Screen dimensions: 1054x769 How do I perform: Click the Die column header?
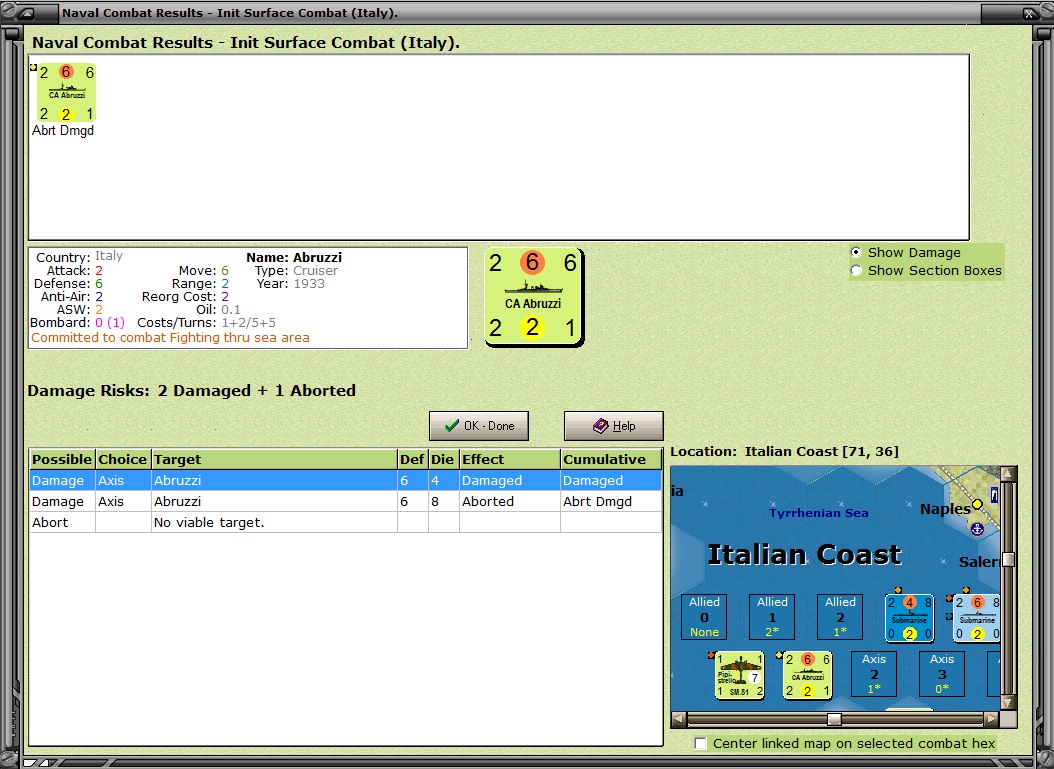pyautogui.click(x=443, y=460)
